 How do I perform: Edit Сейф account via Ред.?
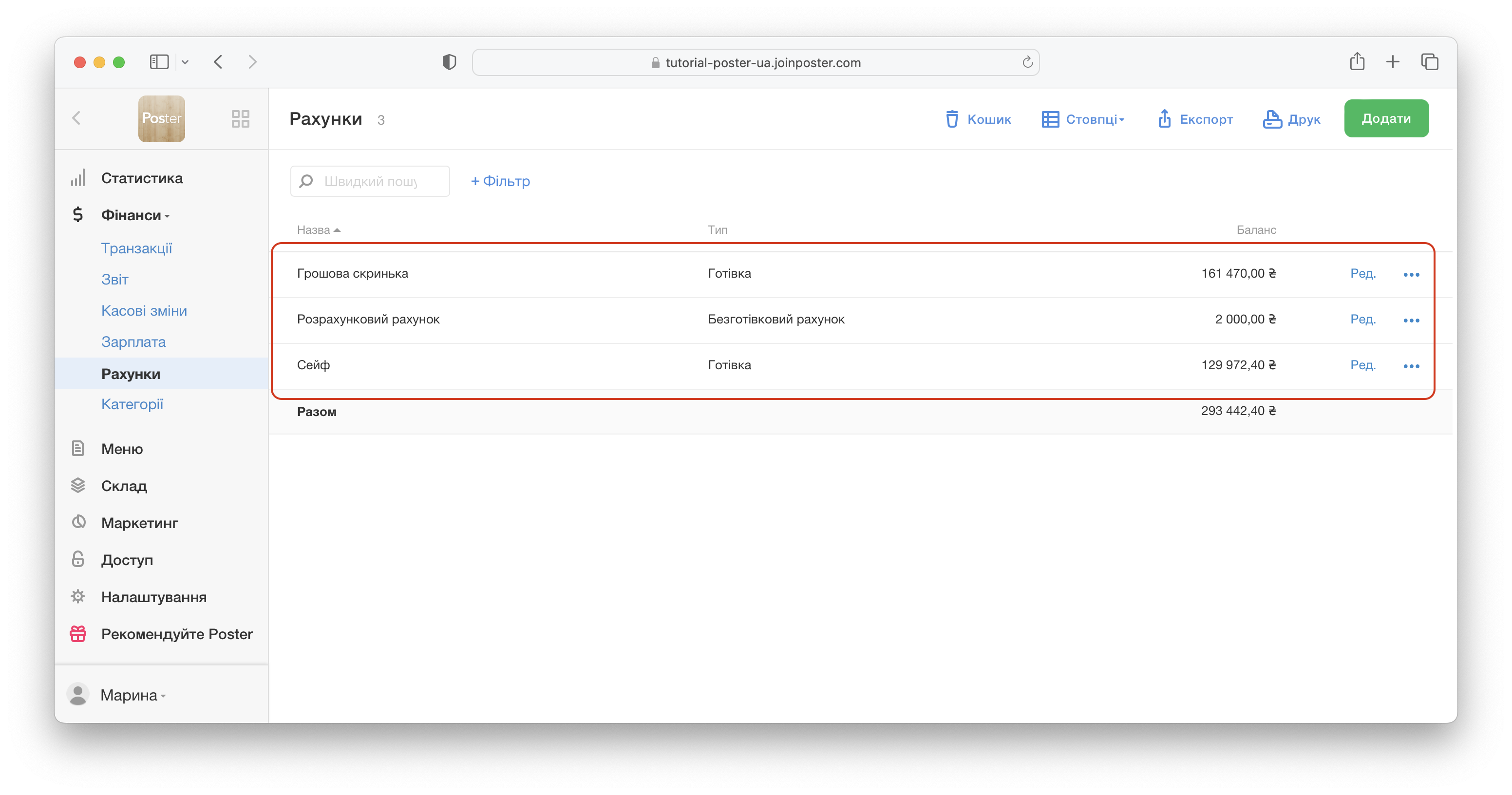click(1362, 365)
